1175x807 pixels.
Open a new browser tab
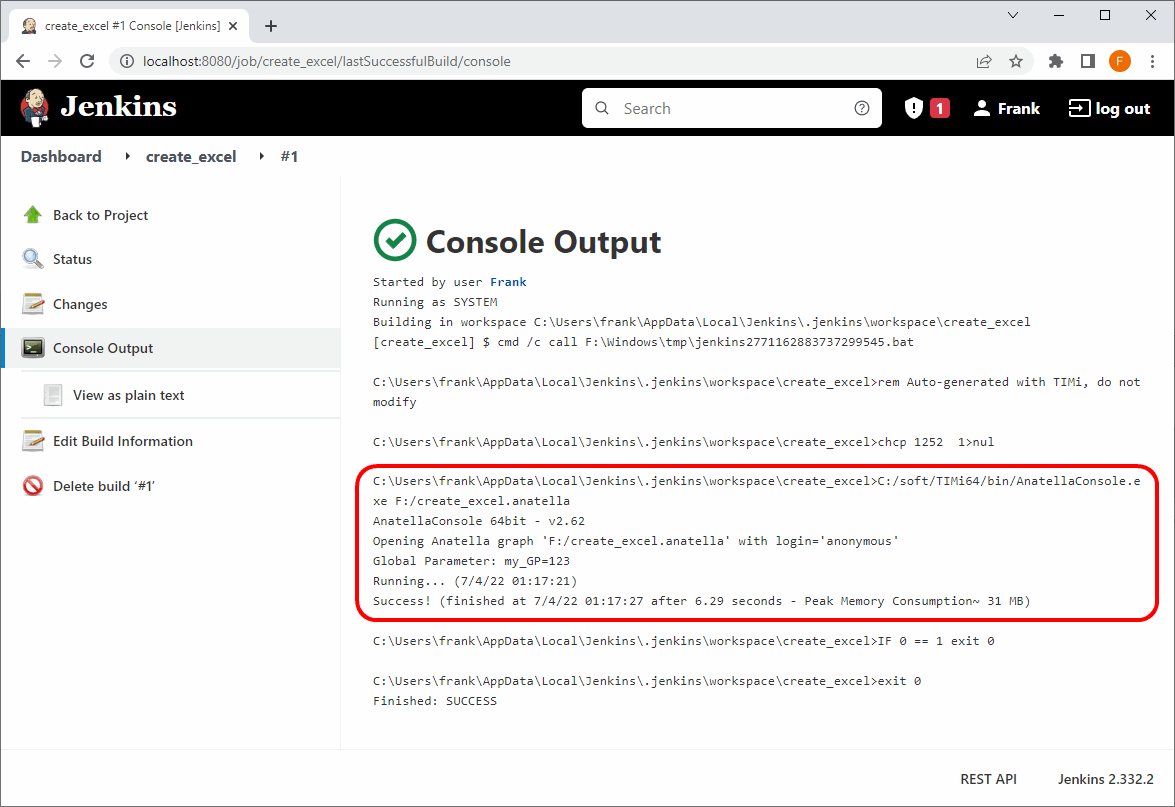[x=271, y=26]
